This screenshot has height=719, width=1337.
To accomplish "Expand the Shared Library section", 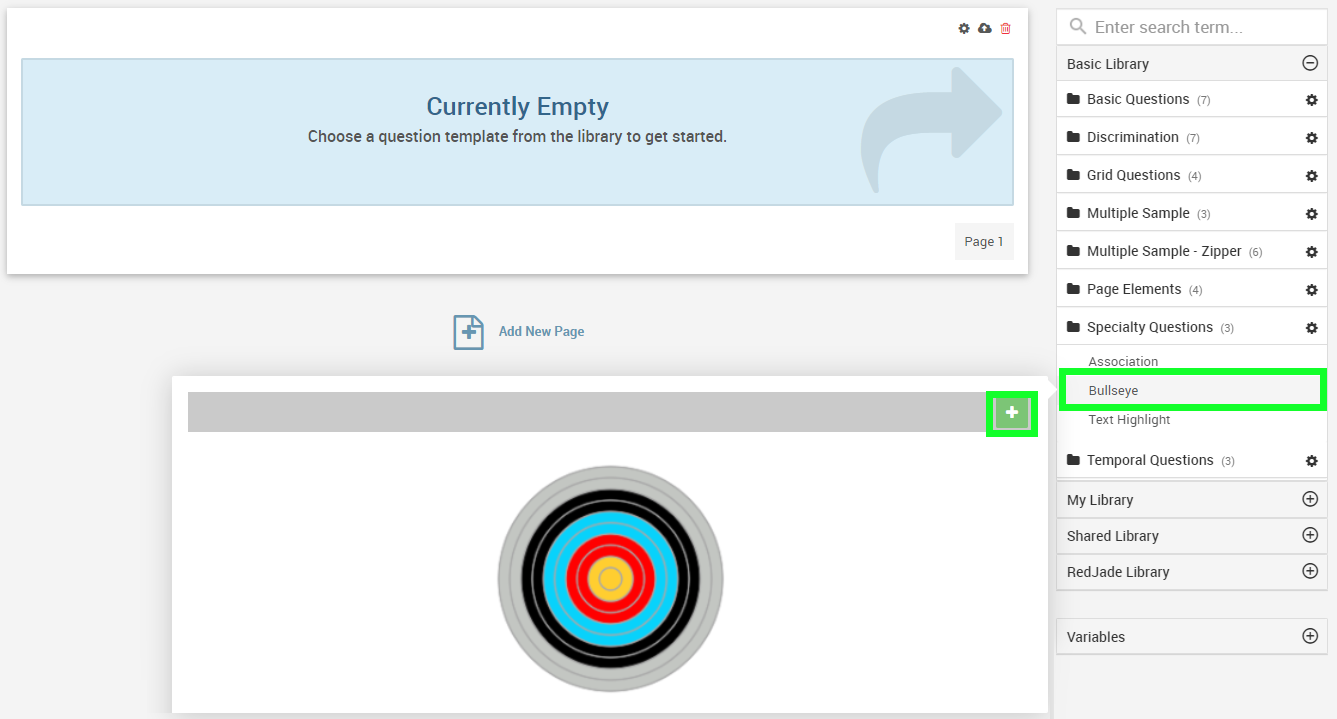I will [1310, 535].
